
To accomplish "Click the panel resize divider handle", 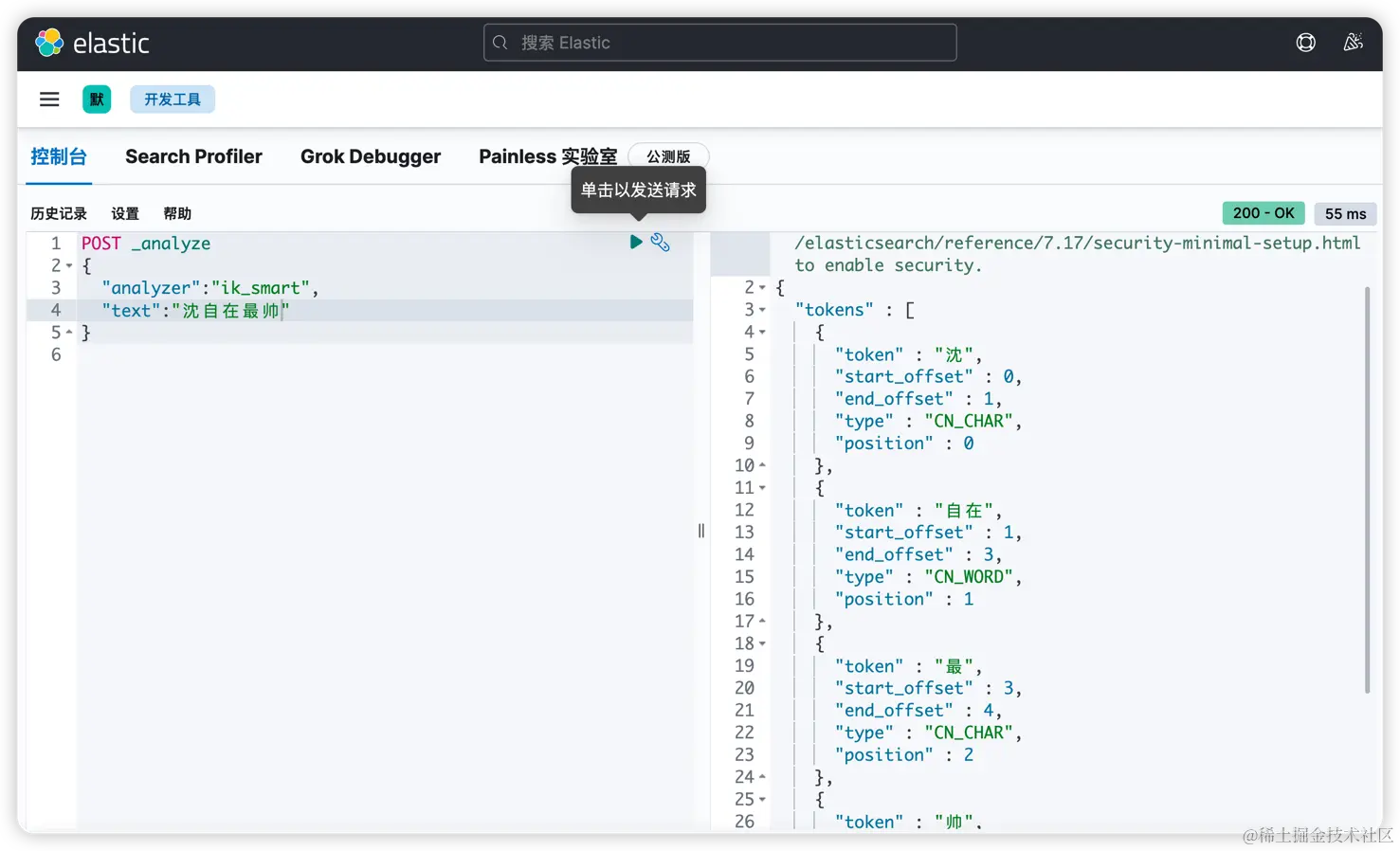I will 701,531.
